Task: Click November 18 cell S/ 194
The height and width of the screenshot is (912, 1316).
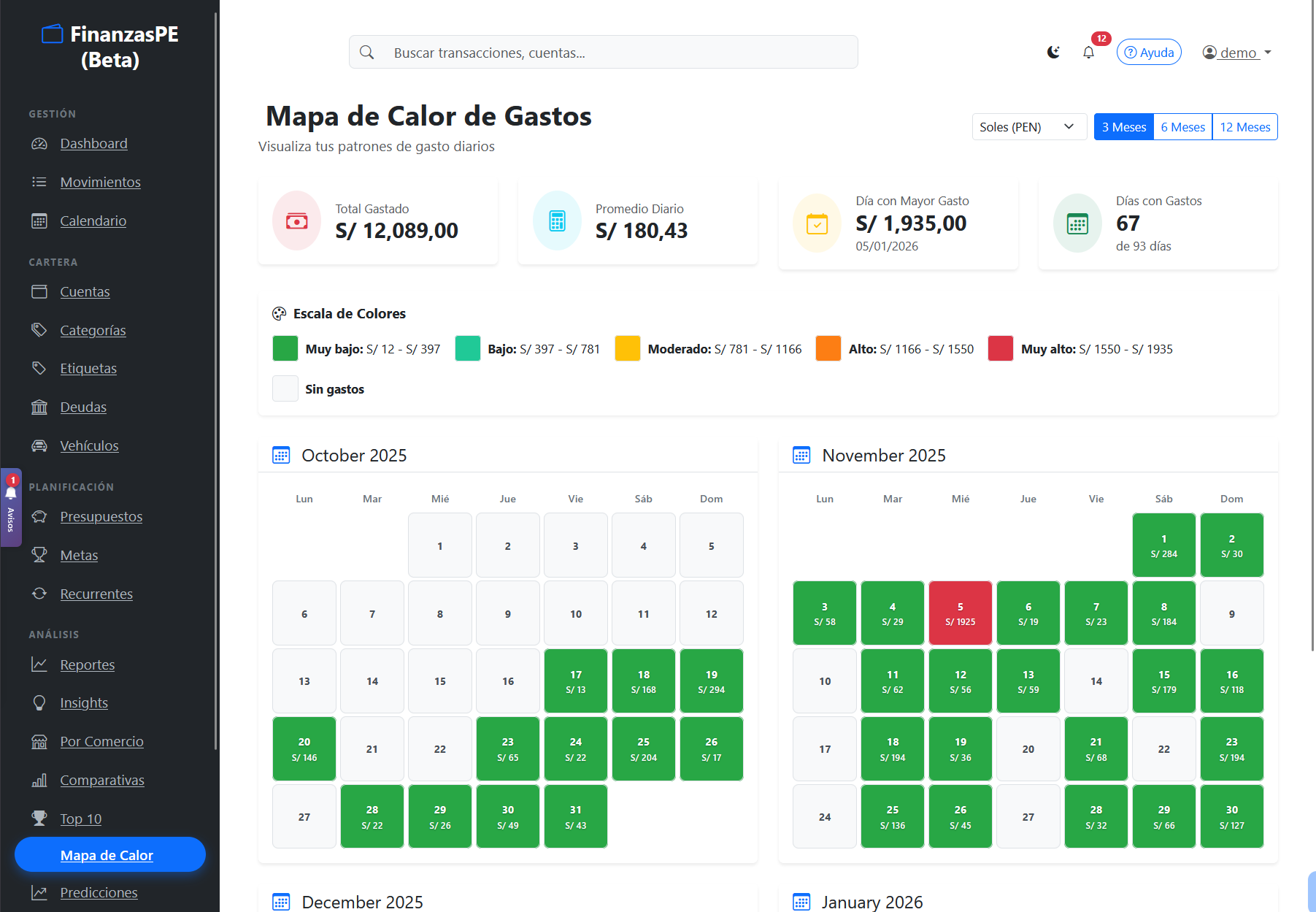Action: tap(893, 749)
